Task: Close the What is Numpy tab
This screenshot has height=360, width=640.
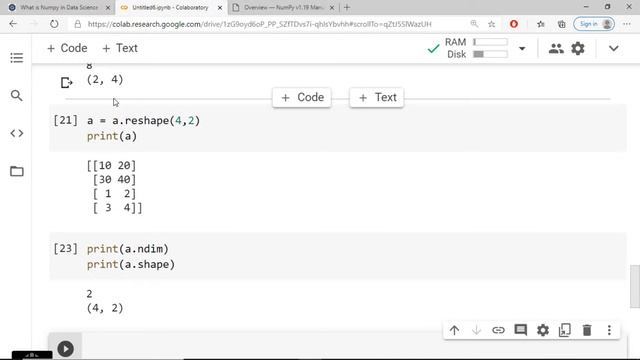Action: click(x=108, y=7)
